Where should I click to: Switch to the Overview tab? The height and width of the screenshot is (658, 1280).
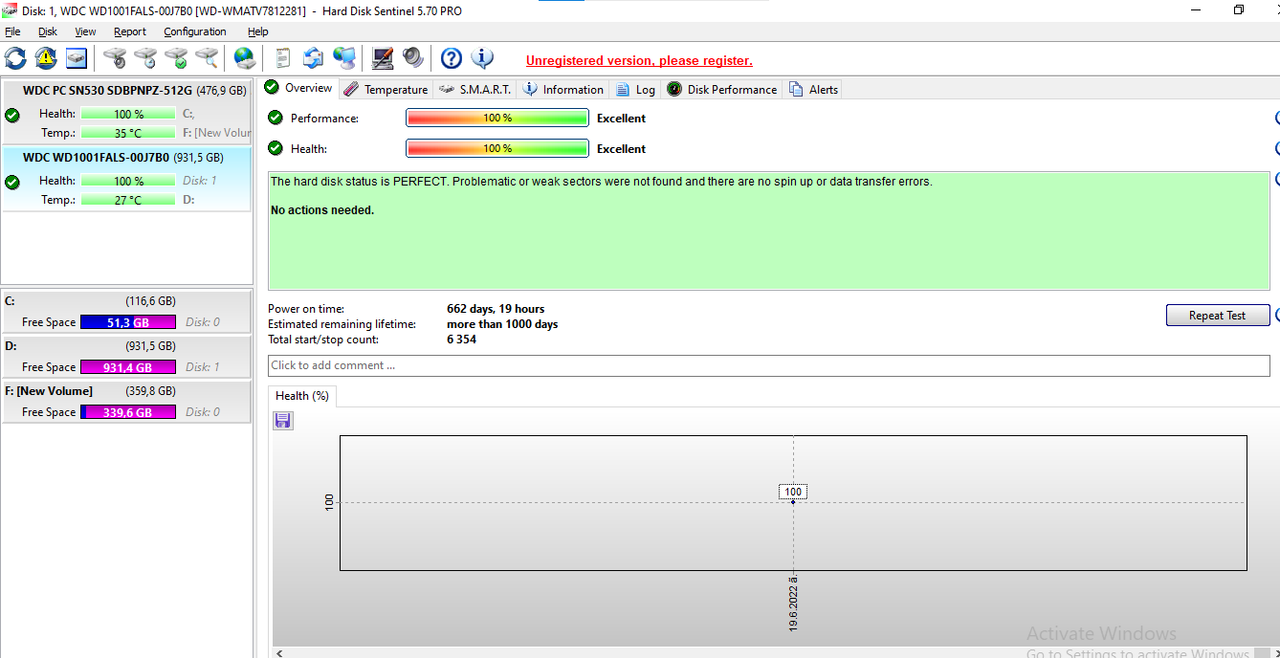click(x=298, y=88)
